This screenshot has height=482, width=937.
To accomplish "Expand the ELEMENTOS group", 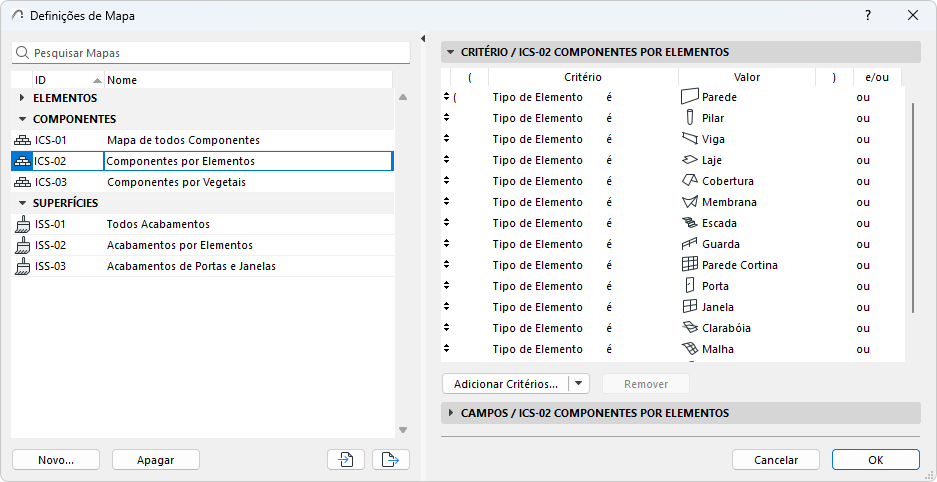I will [22, 98].
